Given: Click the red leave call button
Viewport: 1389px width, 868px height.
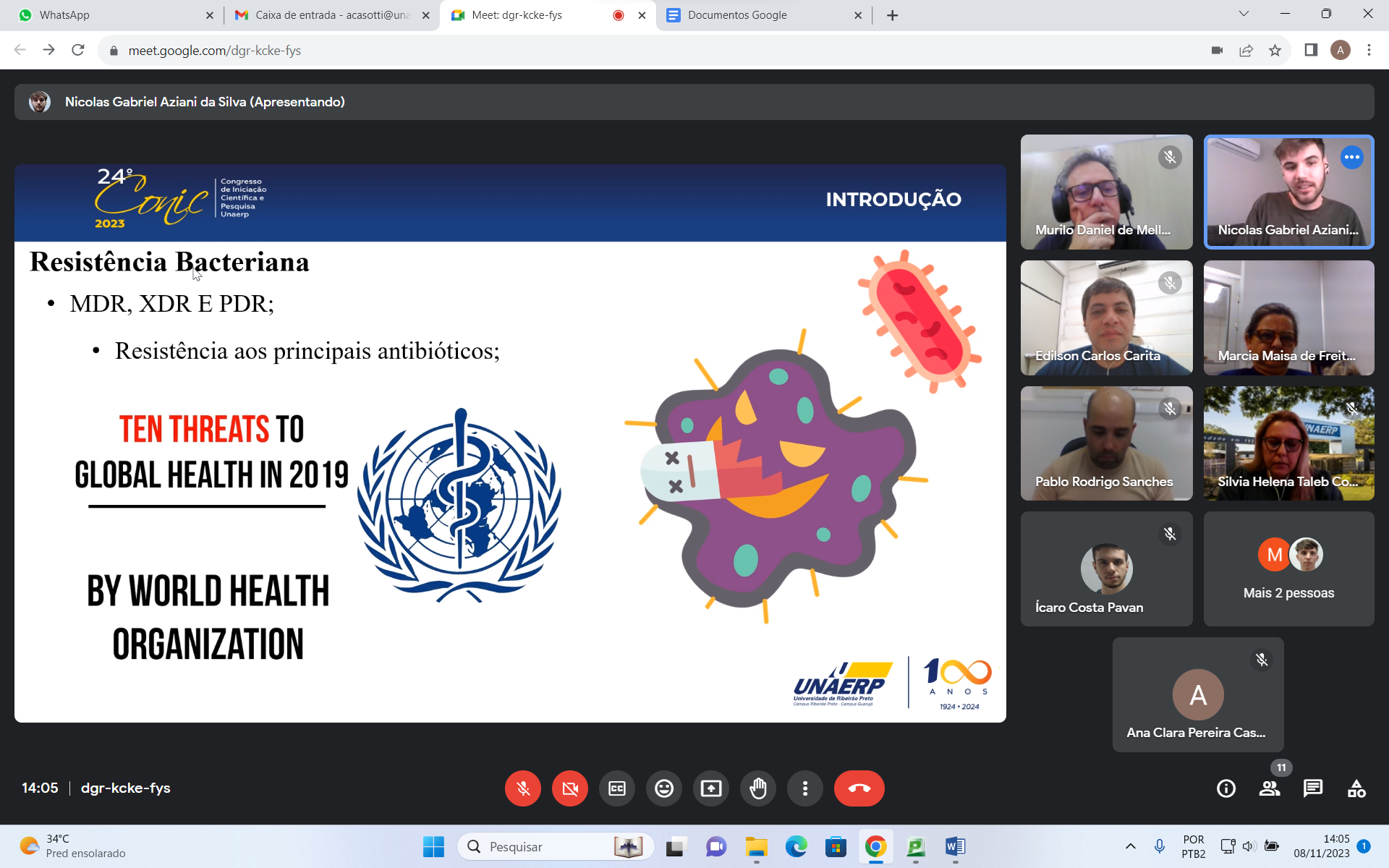Looking at the screenshot, I should tap(859, 788).
